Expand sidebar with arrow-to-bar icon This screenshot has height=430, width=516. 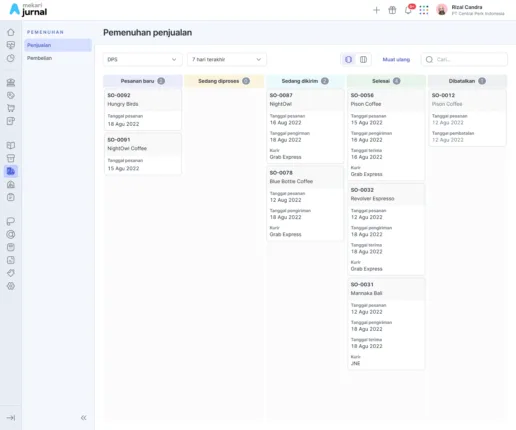click(x=11, y=418)
